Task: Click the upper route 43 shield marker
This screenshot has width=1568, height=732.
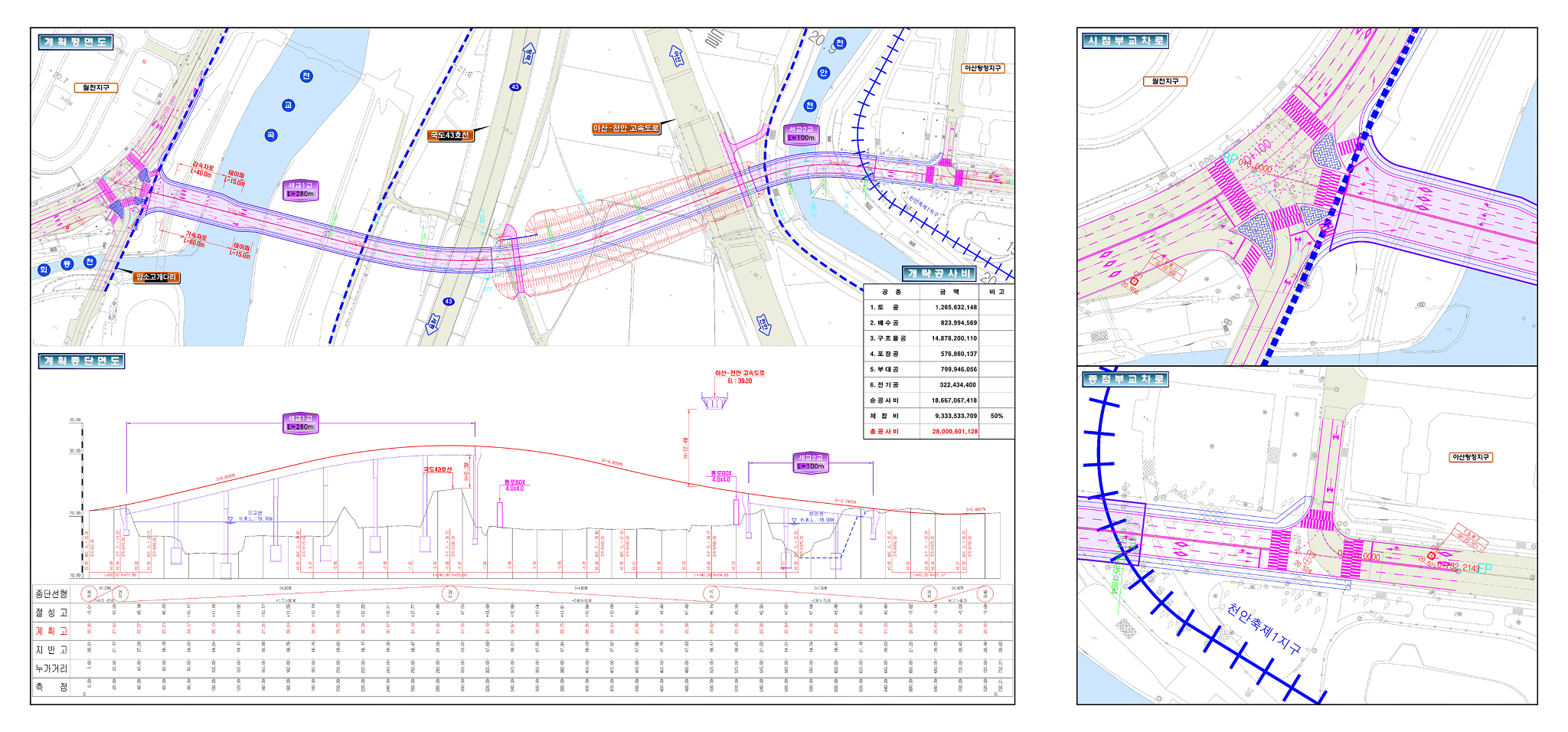Action: click(x=515, y=87)
